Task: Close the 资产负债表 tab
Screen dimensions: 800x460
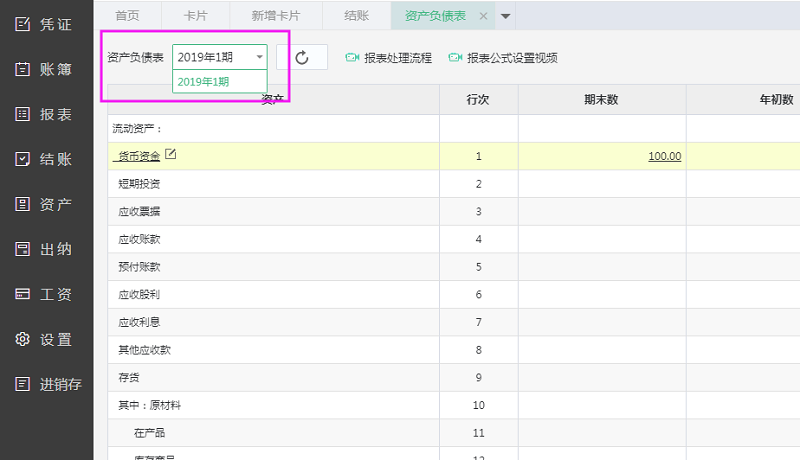Action: pyautogui.click(x=484, y=16)
